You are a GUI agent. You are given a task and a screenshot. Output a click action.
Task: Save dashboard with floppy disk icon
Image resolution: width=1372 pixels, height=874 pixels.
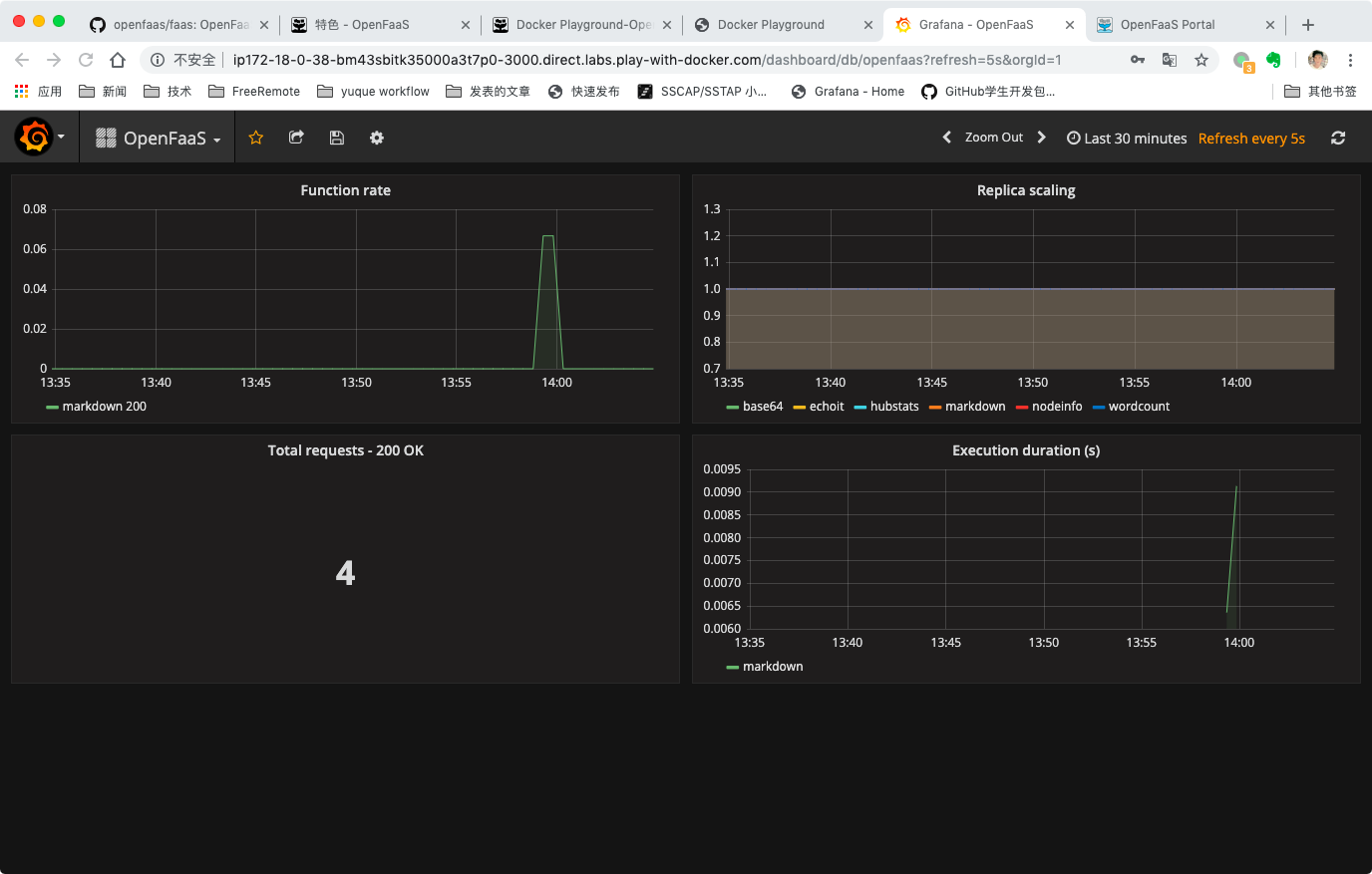pyautogui.click(x=337, y=138)
